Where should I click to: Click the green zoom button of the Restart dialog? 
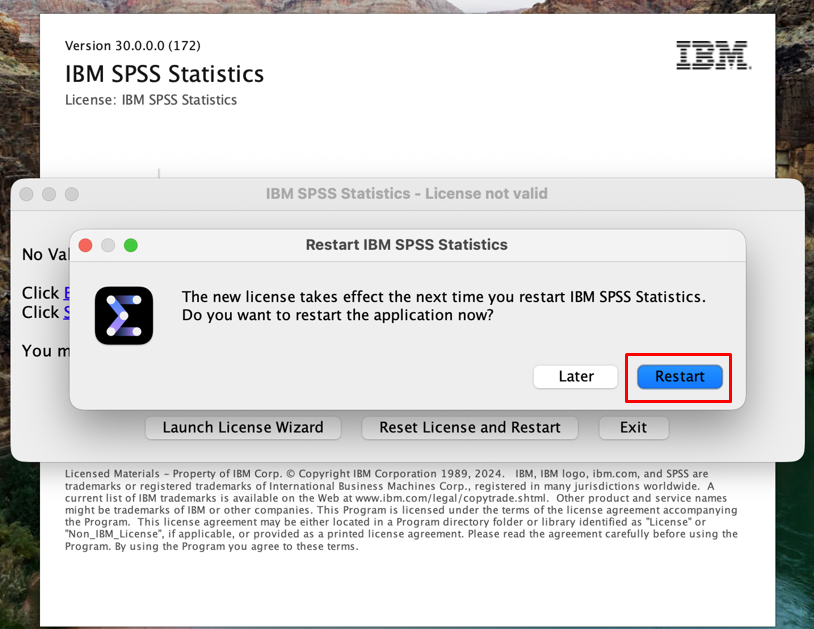(131, 245)
